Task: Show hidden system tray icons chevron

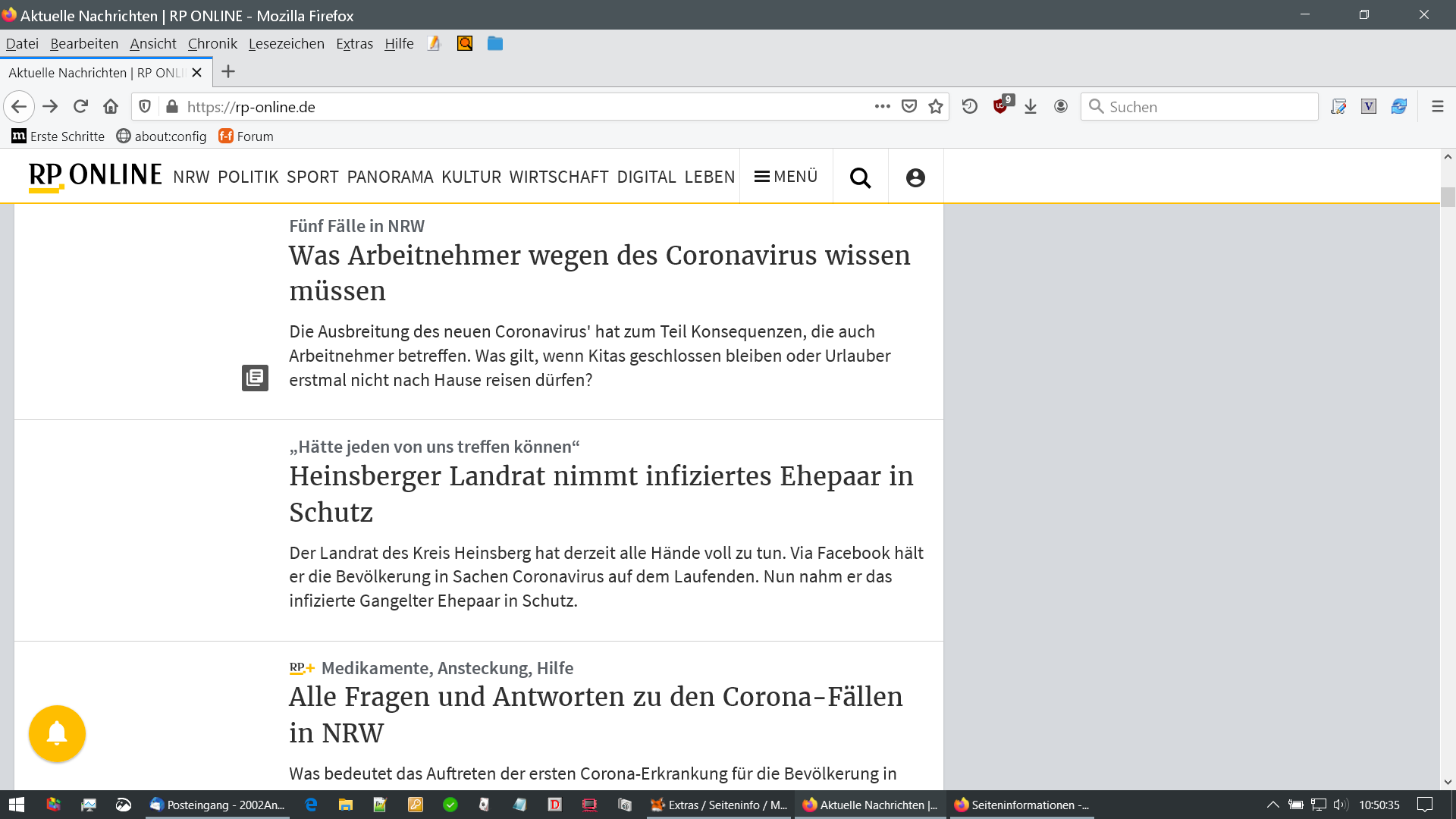Action: click(1272, 805)
